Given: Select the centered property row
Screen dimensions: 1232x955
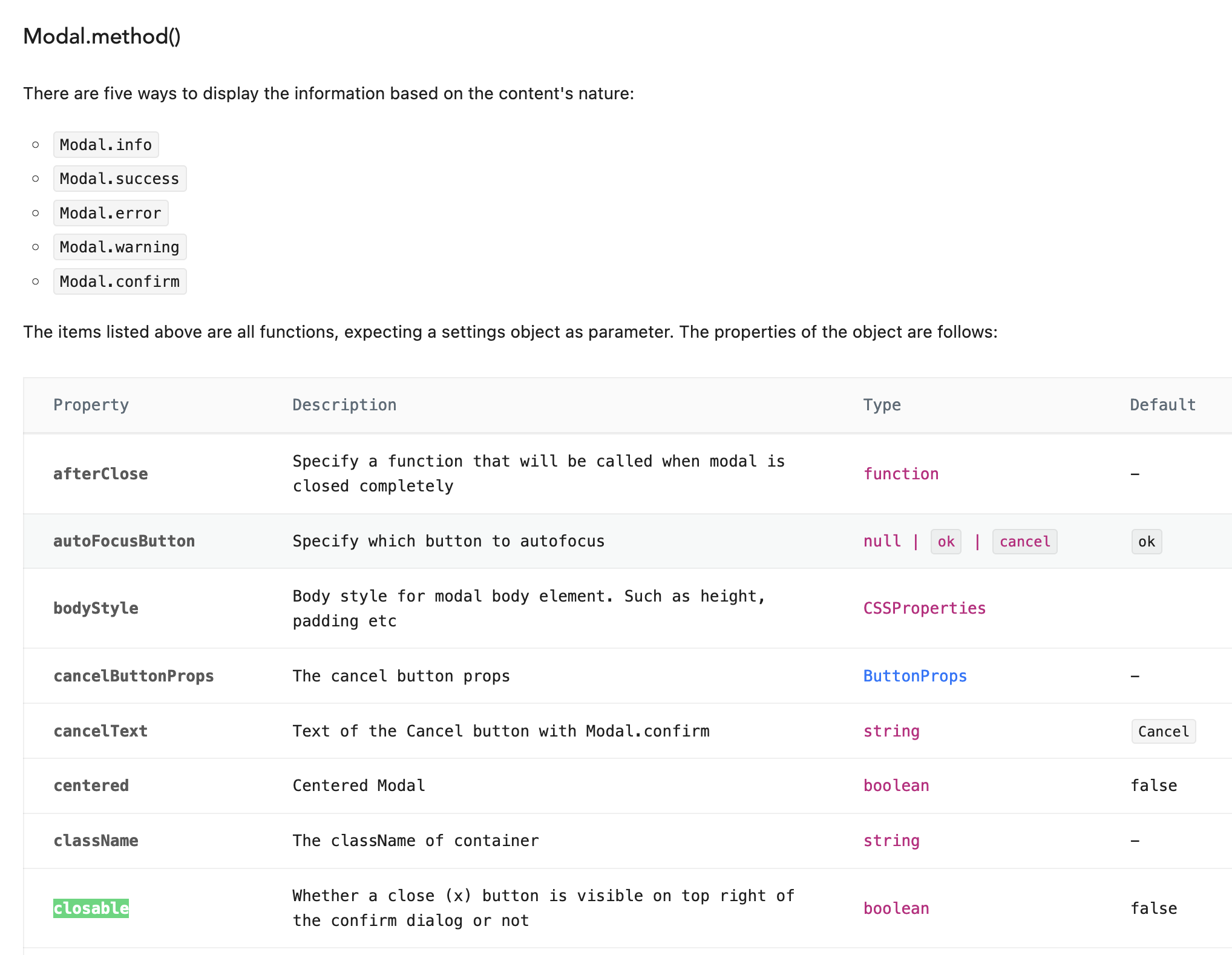Looking at the screenshot, I should coord(91,785).
